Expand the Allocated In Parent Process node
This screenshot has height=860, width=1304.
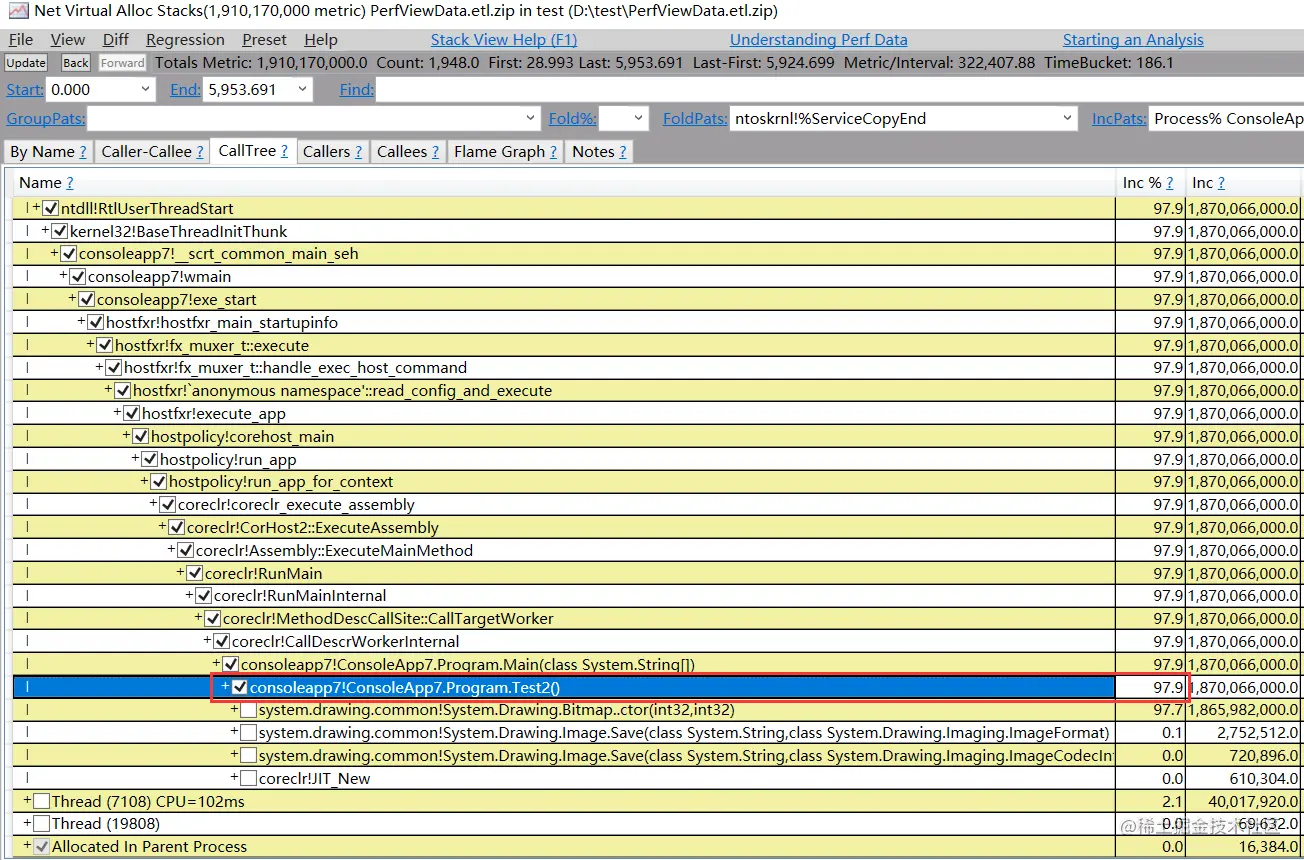(27, 846)
